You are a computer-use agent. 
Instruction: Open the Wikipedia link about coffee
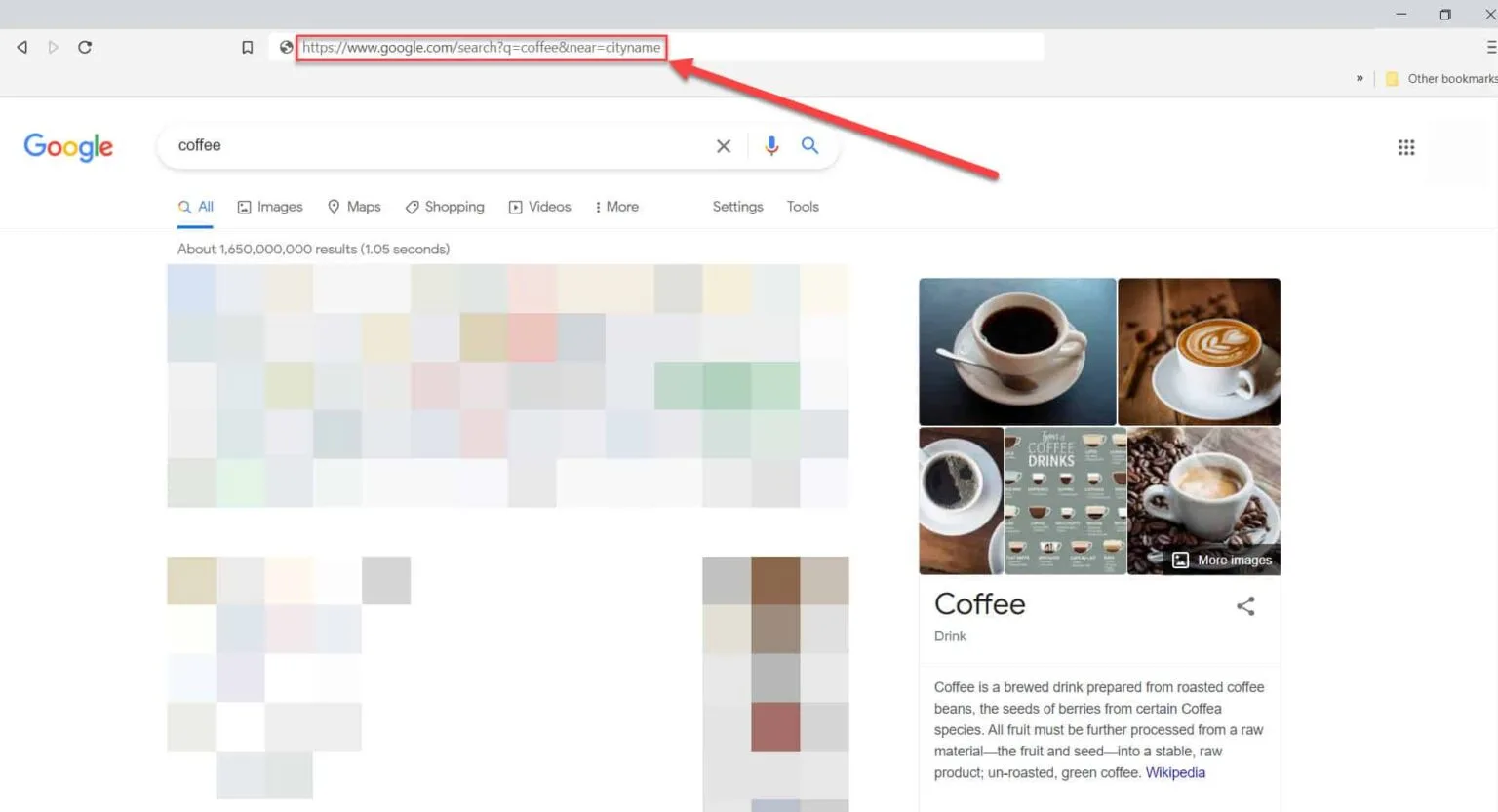[x=1174, y=771]
